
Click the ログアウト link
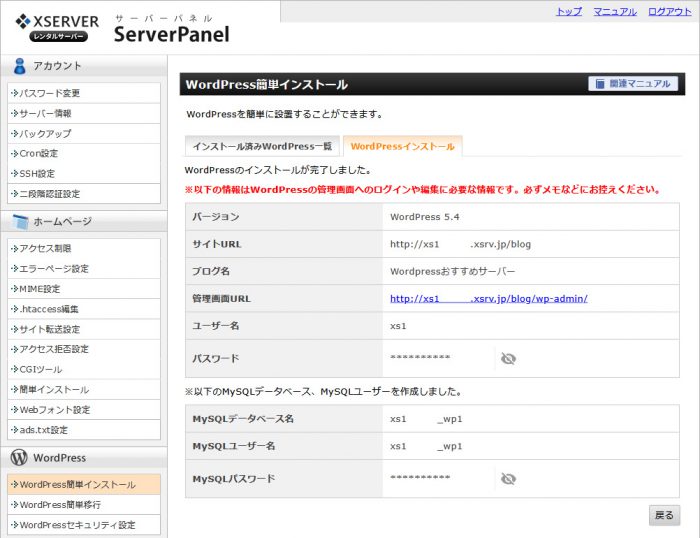pyautogui.click(x=670, y=12)
